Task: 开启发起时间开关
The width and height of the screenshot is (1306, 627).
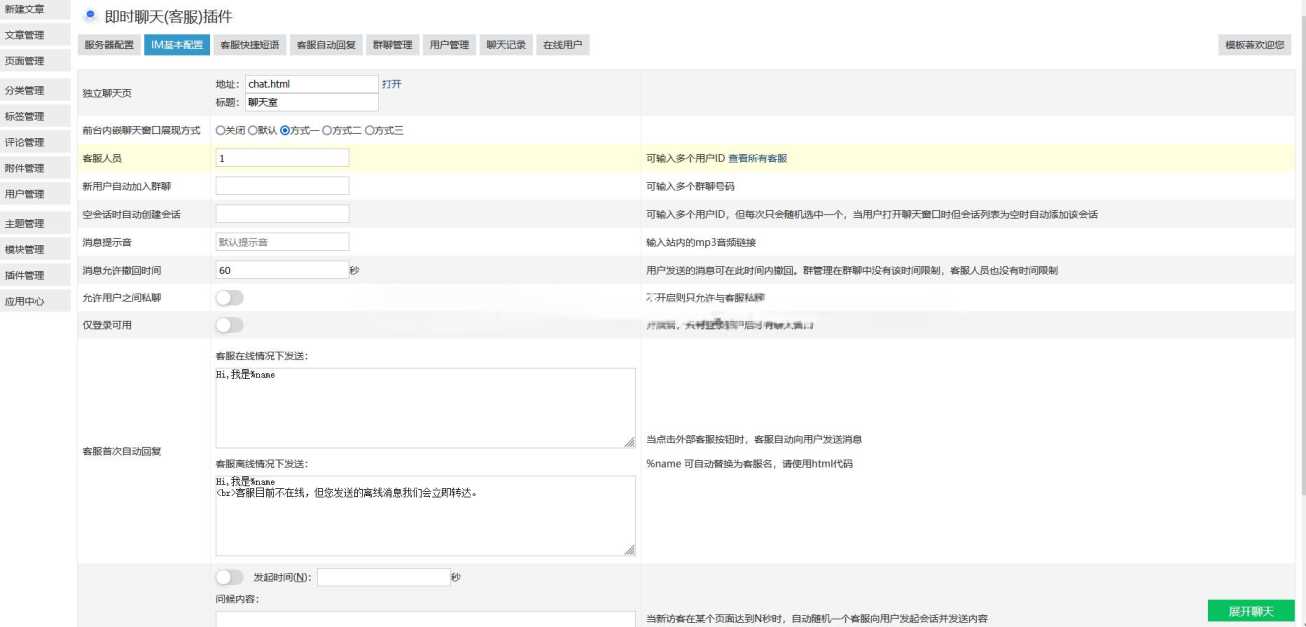Action: (231, 576)
